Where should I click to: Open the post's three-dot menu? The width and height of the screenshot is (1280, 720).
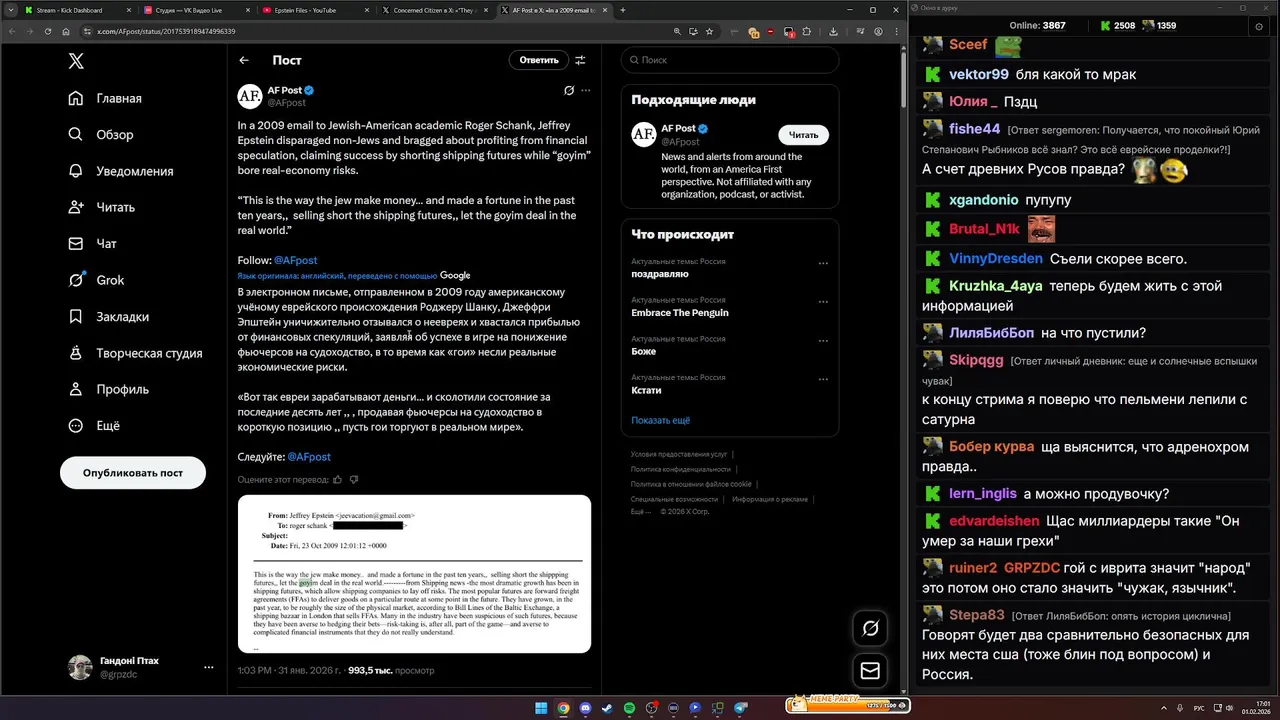point(586,90)
